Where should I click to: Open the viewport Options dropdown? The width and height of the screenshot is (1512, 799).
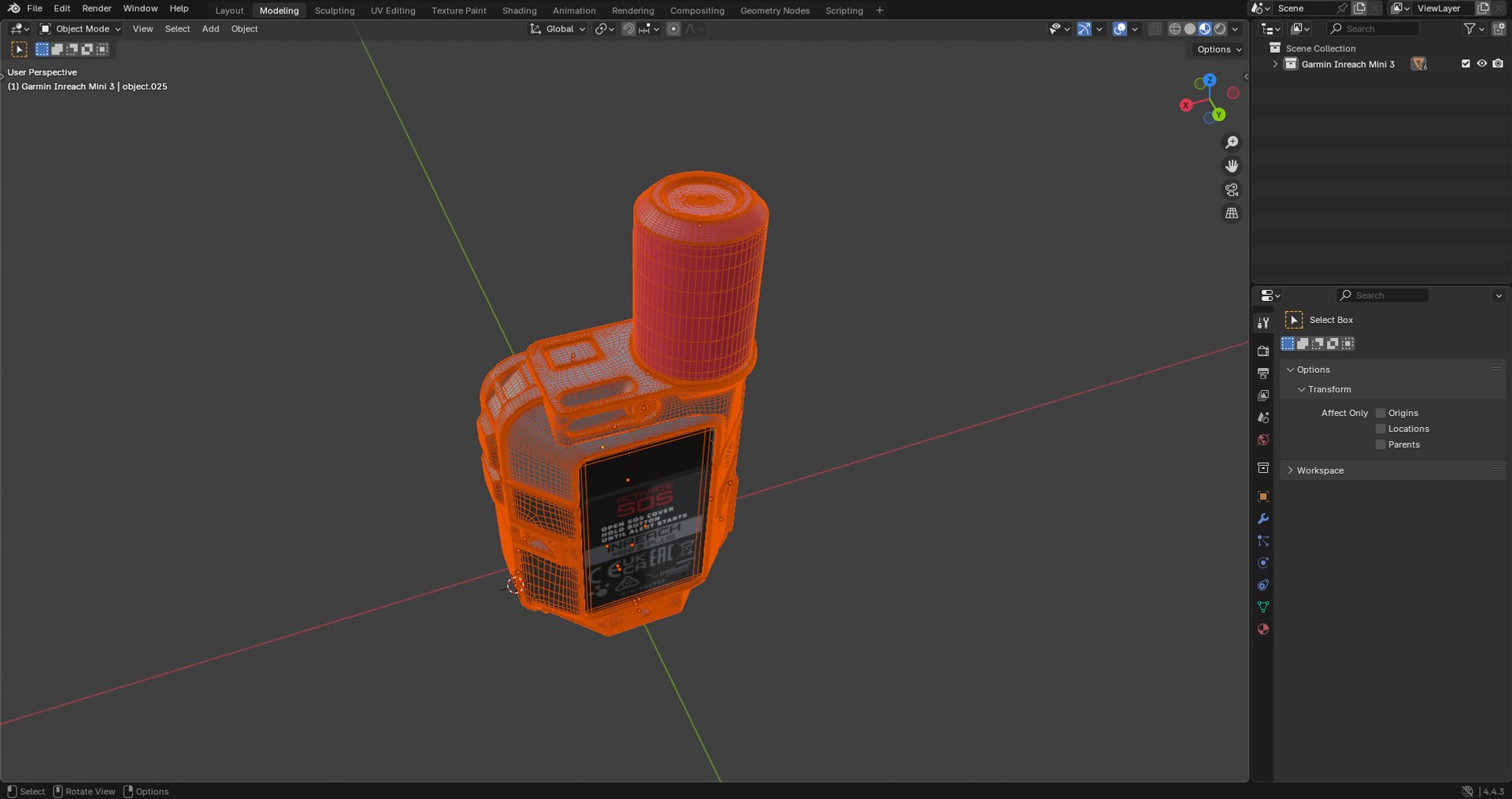point(1219,50)
